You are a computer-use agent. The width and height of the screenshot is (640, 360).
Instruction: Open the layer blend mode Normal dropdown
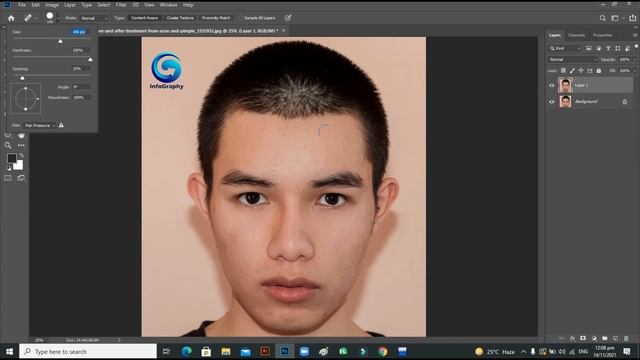(x=573, y=60)
